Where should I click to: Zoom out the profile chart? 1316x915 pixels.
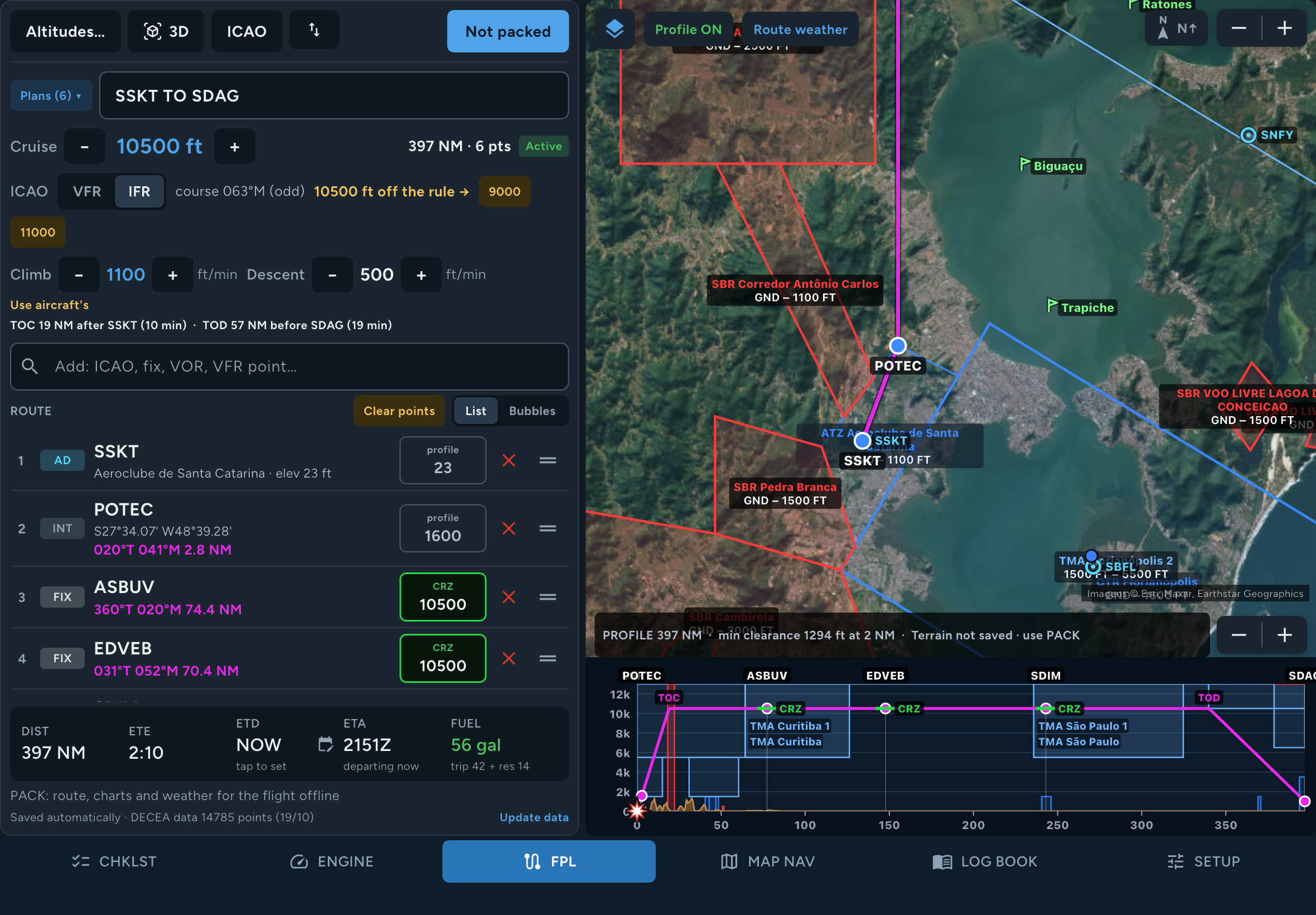[x=1238, y=635]
